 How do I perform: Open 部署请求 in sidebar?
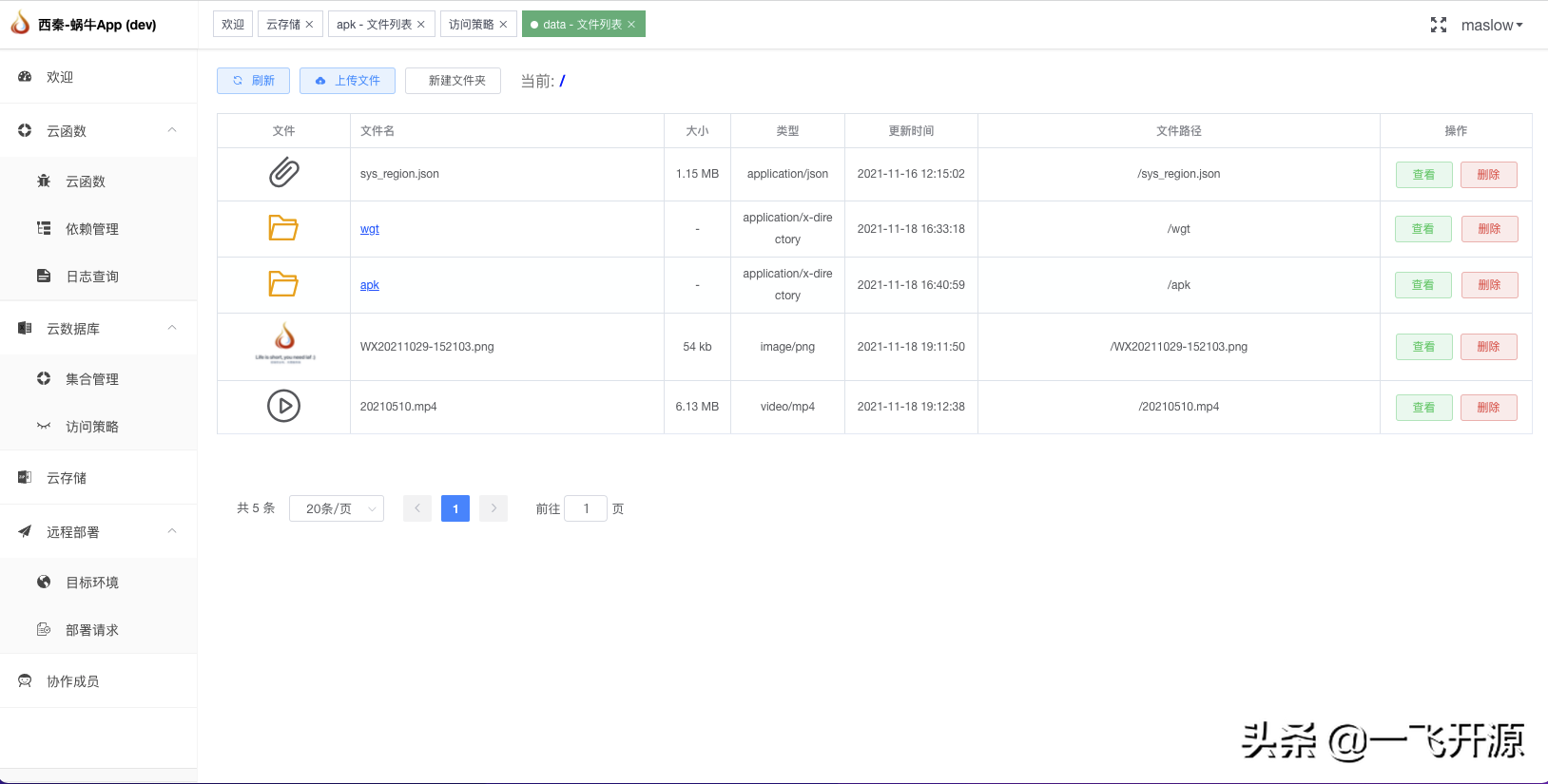pyautogui.click(x=99, y=629)
